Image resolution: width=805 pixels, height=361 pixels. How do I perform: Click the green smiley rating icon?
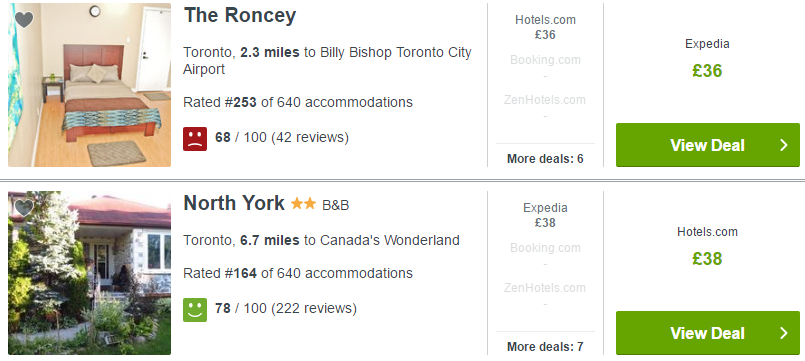(195, 310)
